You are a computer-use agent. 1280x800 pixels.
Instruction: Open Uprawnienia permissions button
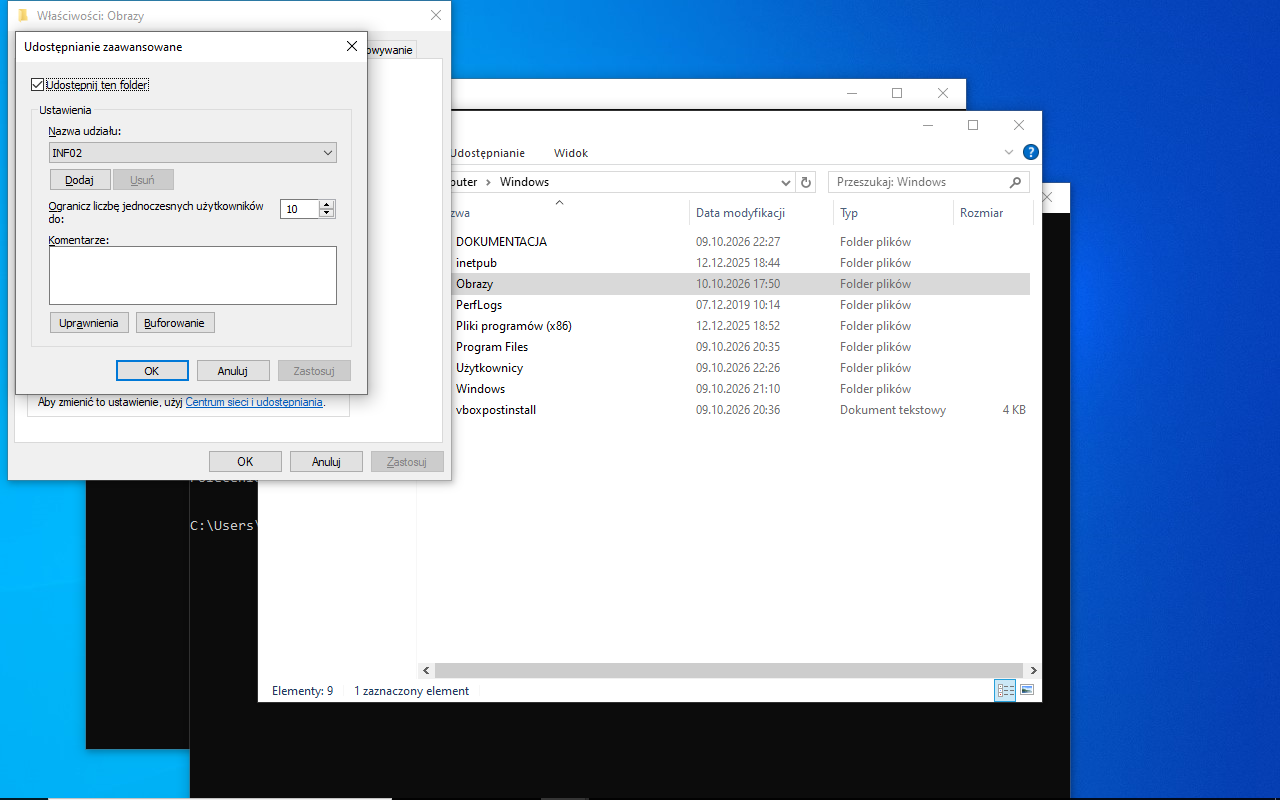pos(89,323)
